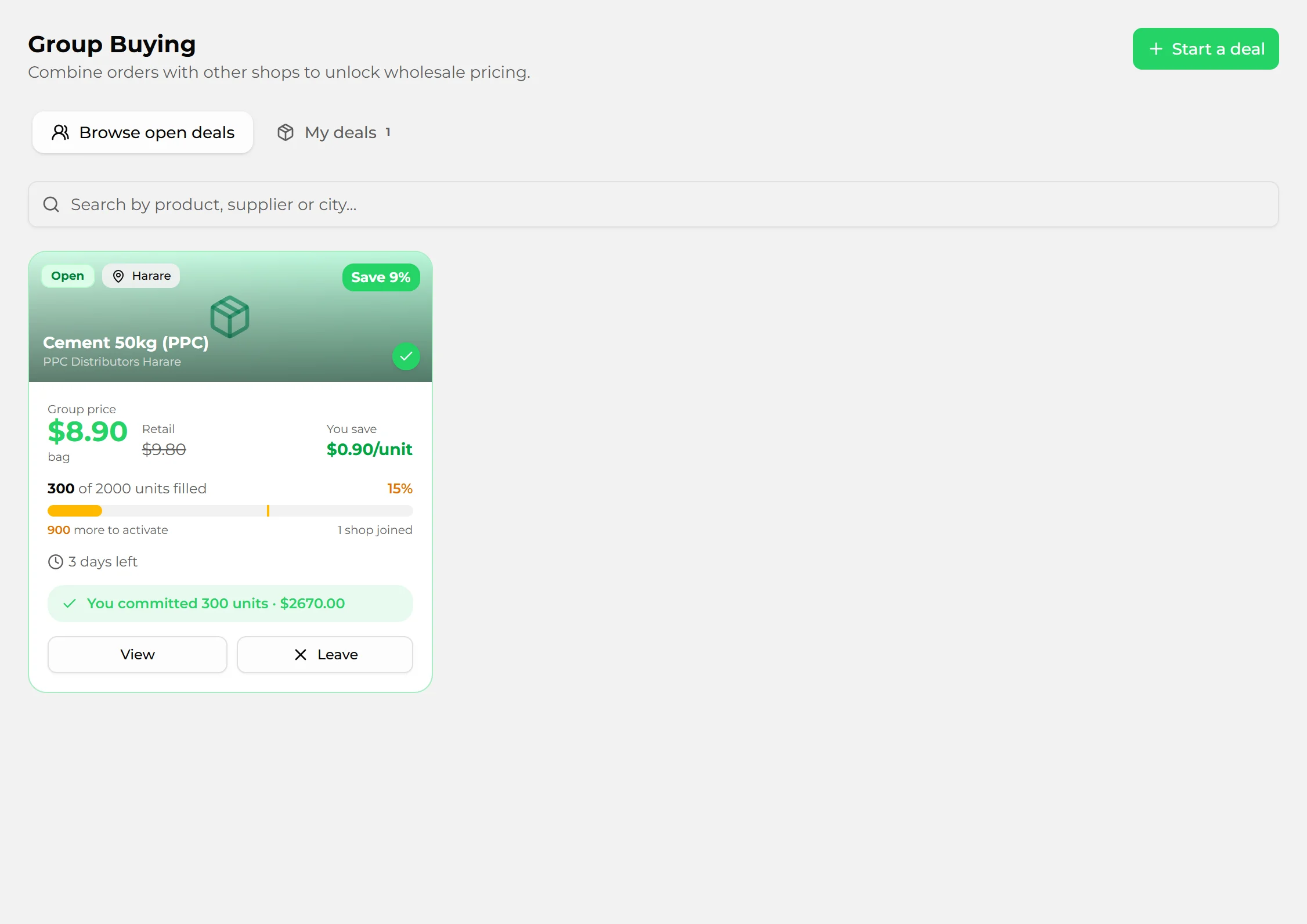Click the units filled progress bar
Image resolution: width=1307 pixels, height=924 pixels.
click(x=230, y=511)
